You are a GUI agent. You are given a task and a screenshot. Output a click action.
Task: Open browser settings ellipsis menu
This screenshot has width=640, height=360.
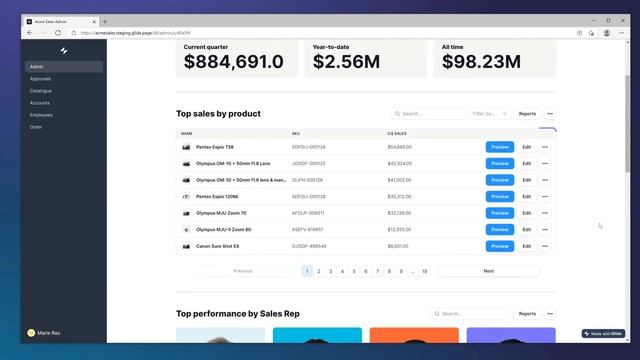tap(622, 33)
